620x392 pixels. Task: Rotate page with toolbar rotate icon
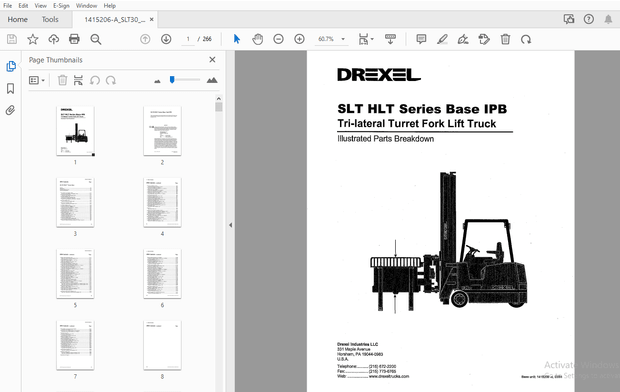526,39
